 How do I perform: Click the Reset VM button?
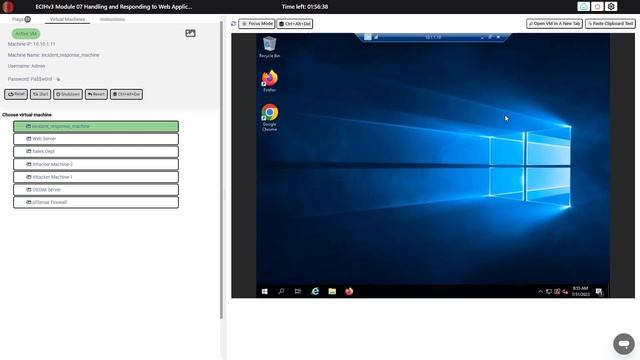click(16, 94)
